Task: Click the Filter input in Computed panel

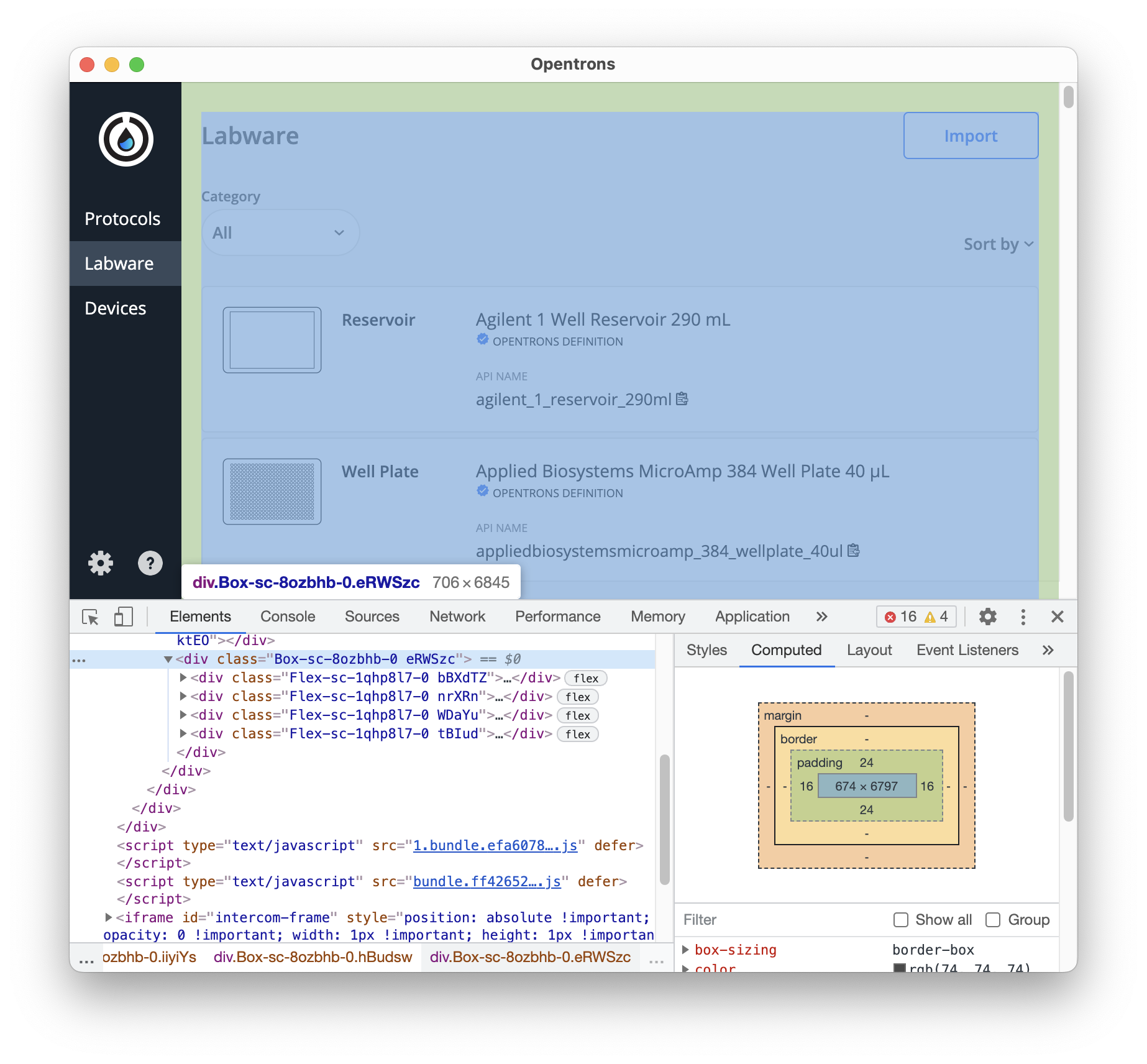Action: click(746, 920)
